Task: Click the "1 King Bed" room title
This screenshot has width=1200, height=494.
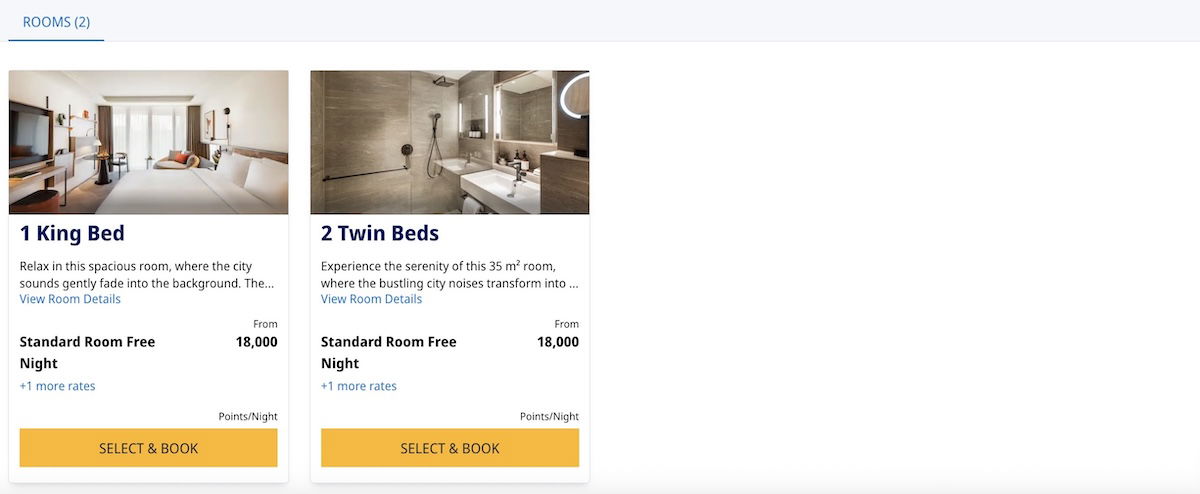Action: pos(72,234)
